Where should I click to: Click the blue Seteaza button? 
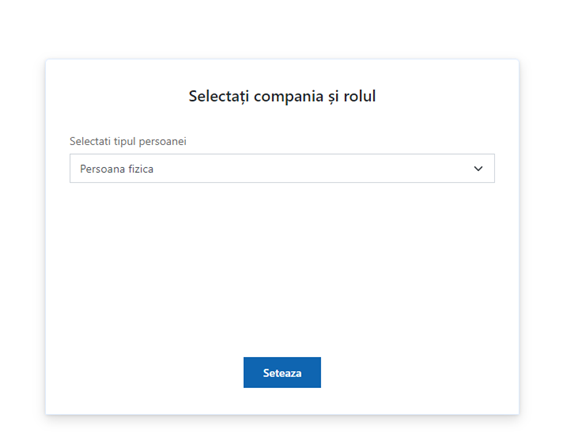282,373
